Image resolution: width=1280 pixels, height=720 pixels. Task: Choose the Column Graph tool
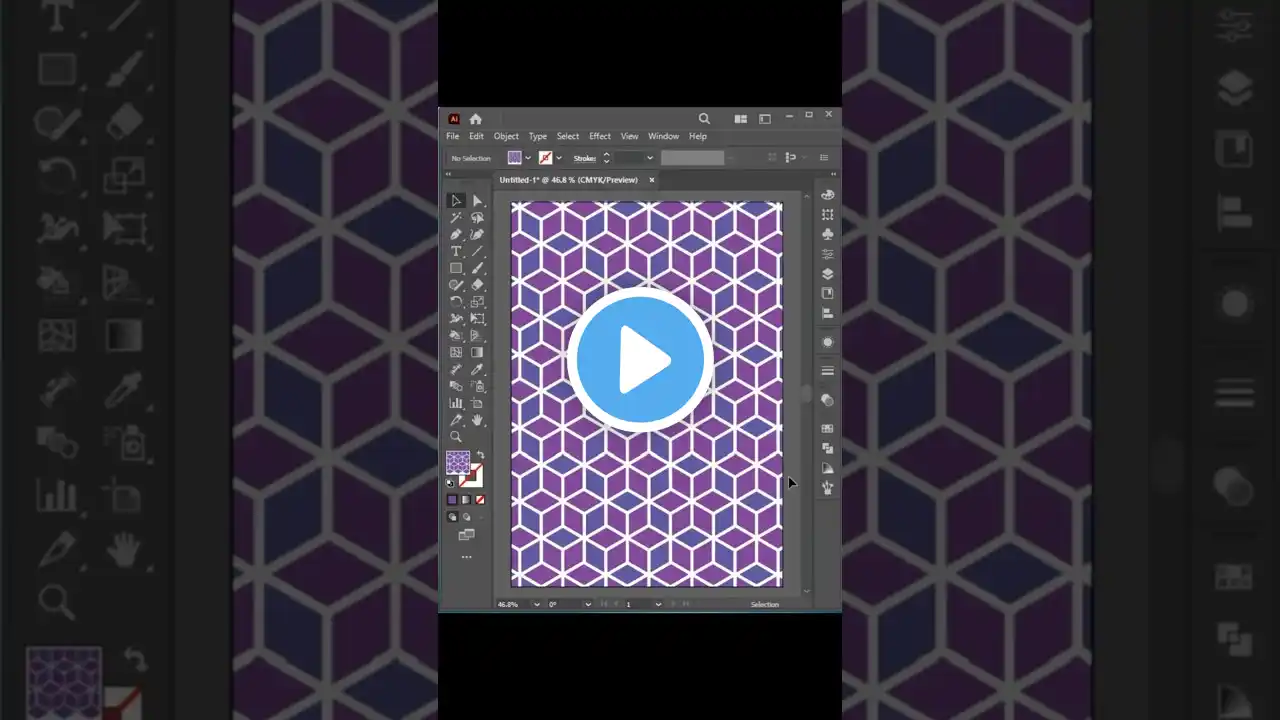(456, 403)
